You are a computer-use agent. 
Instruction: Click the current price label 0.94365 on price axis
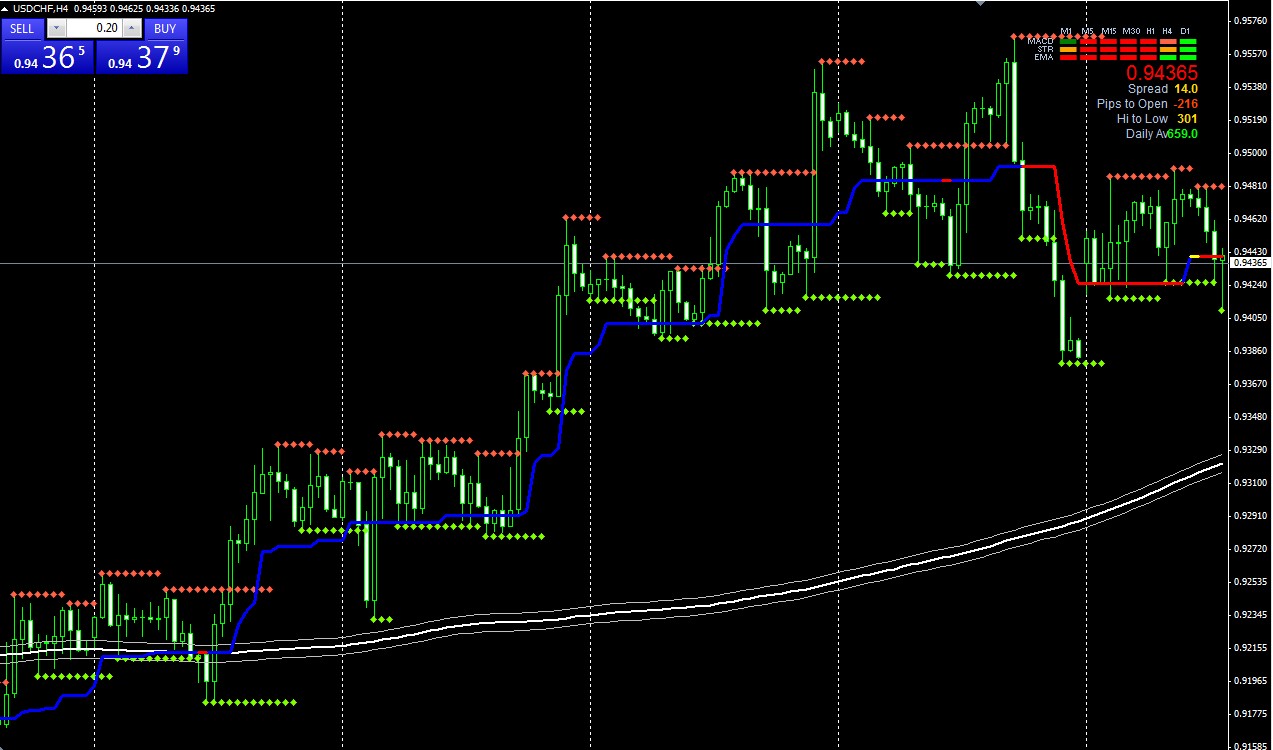(1250, 263)
